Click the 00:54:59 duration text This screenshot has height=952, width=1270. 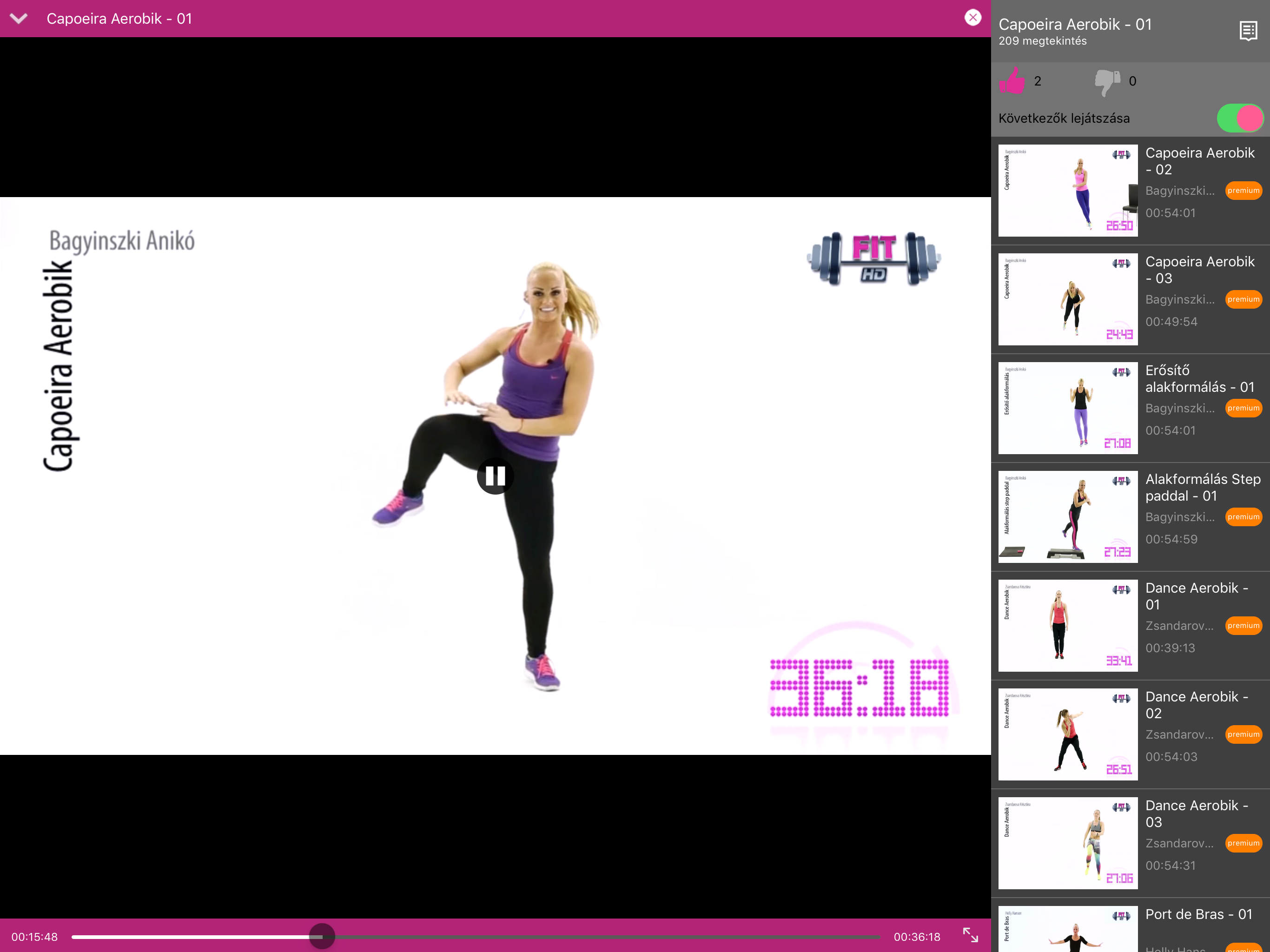click(x=1171, y=539)
